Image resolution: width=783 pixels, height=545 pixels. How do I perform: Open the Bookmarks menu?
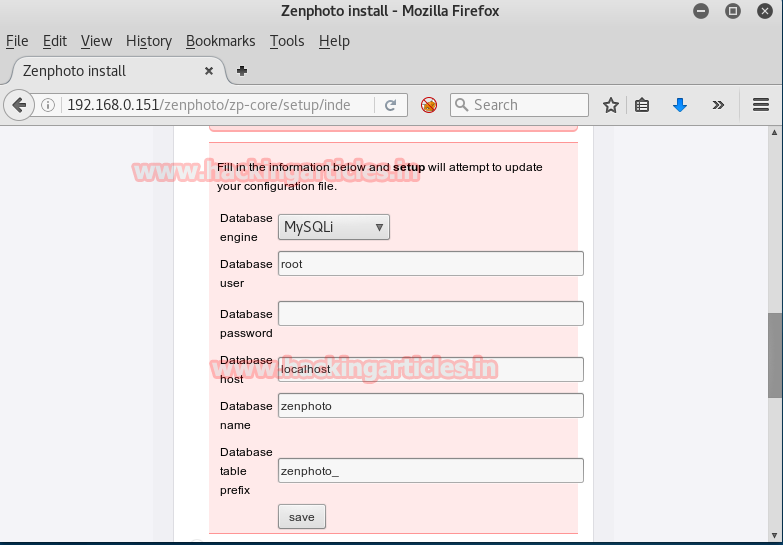coord(220,41)
